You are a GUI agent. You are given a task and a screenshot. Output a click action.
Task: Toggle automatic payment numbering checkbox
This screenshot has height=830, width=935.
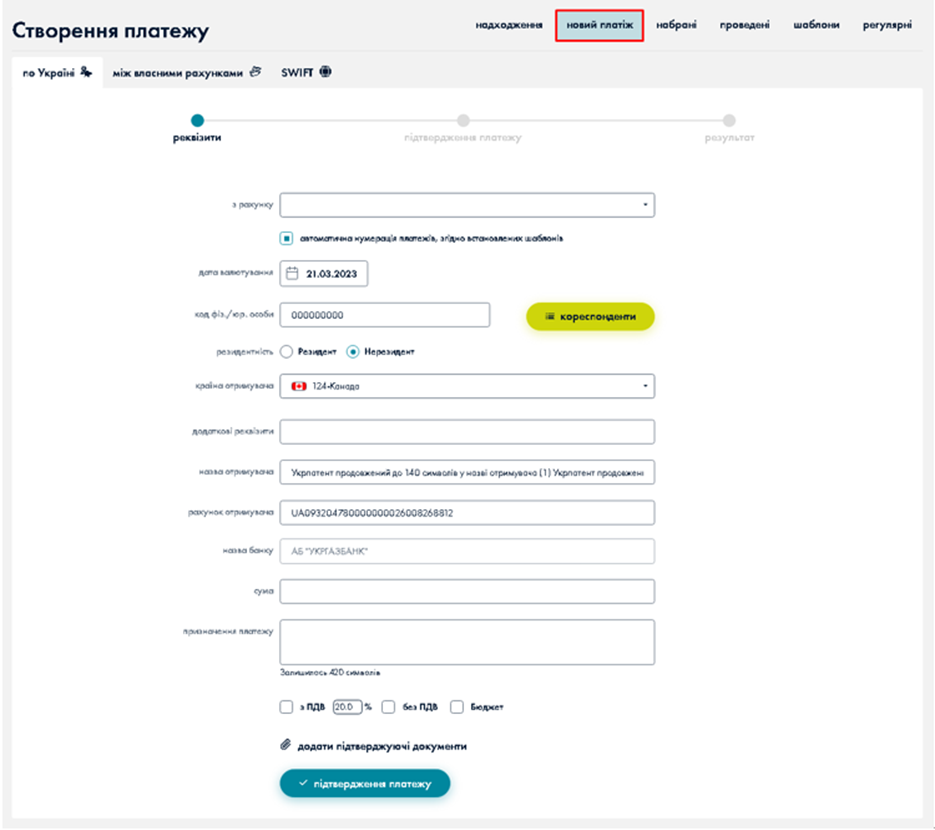pyautogui.click(x=287, y=239)
